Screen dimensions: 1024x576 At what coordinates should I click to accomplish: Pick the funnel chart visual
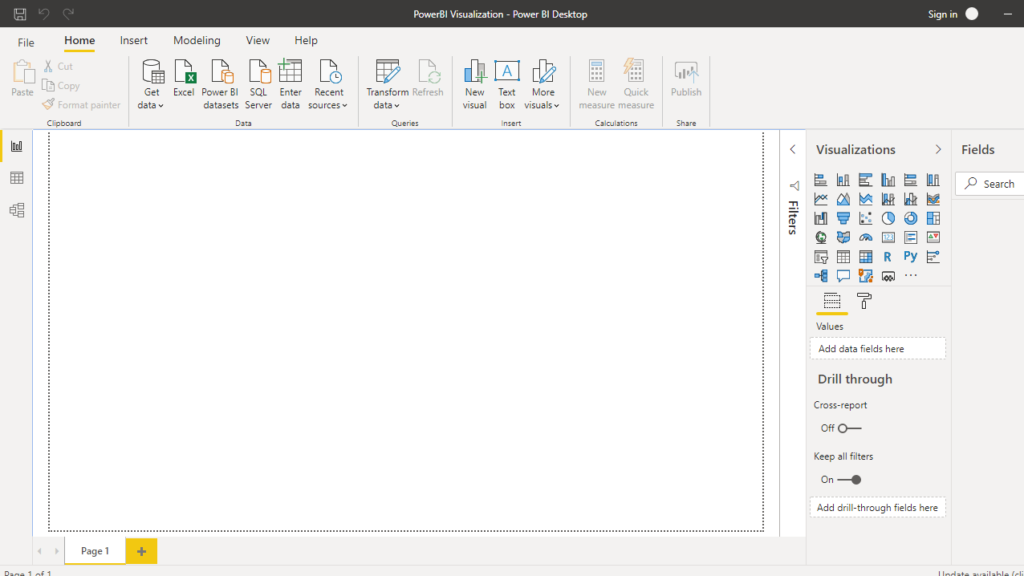point(843,218)
